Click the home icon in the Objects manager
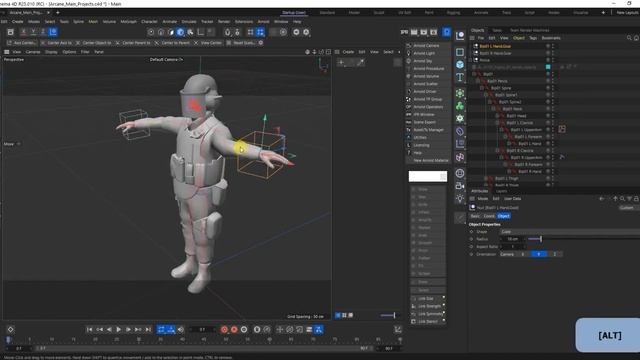 click(x=636, y=38)
